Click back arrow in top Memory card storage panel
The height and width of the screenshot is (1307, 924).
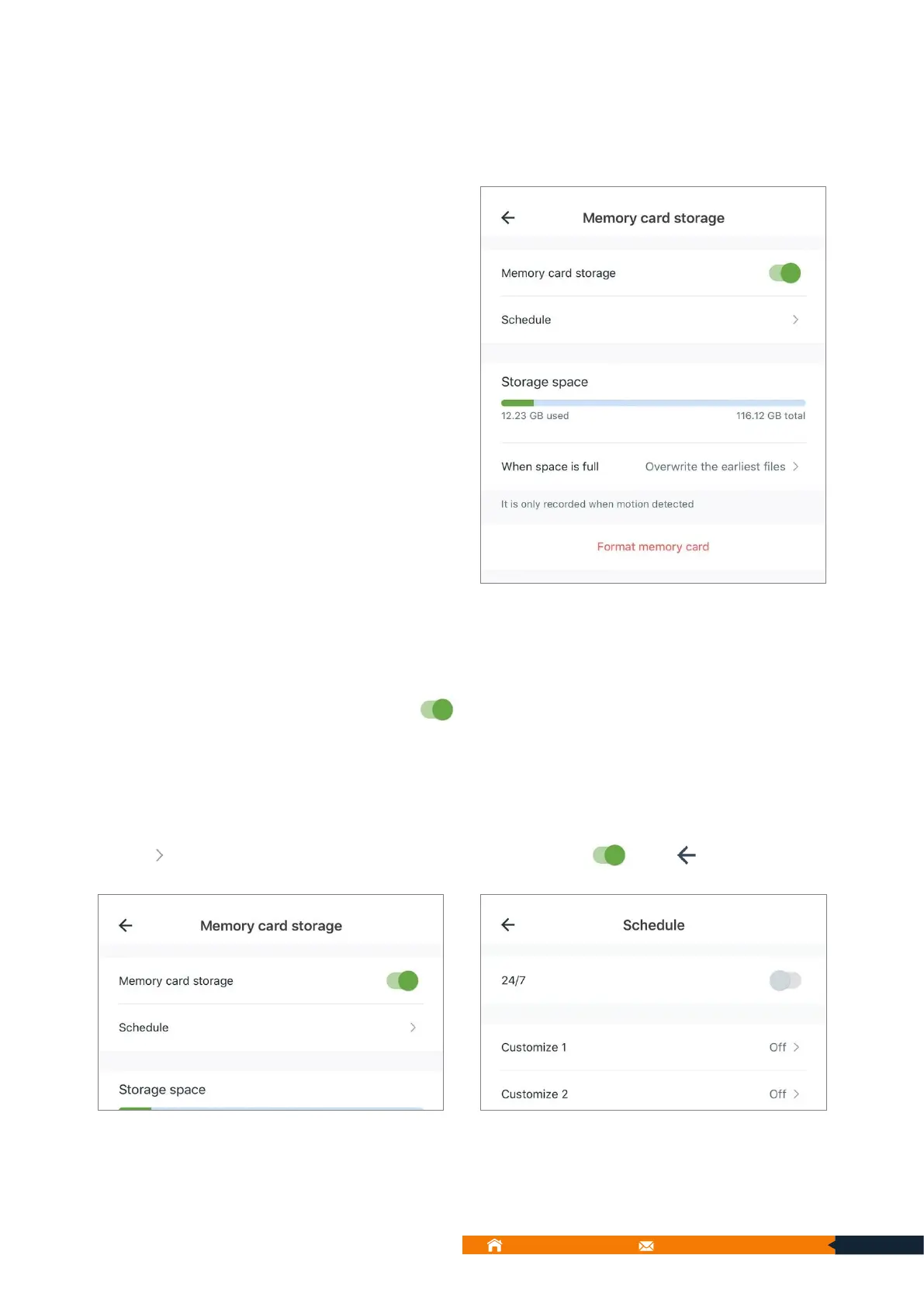pyautogui.click(x=508, y=218)
